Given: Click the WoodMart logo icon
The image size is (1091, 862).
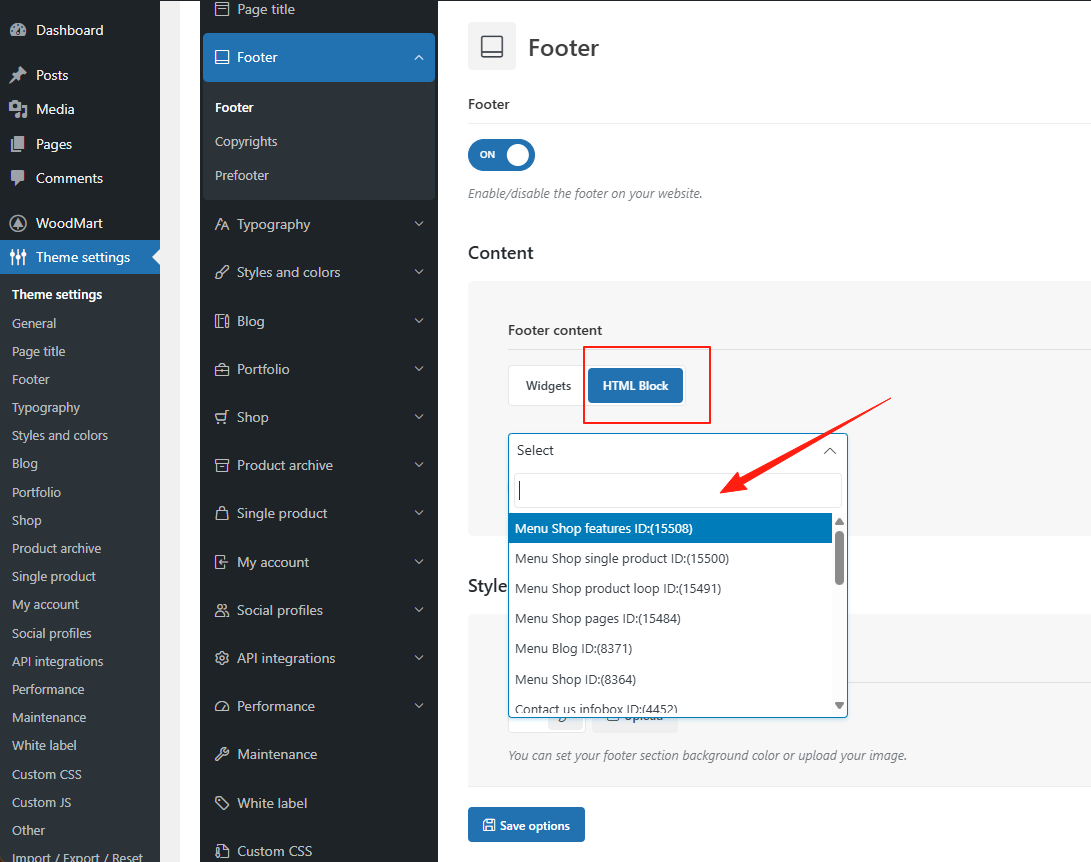Looking at the screenshot, I should click(18, 223).
